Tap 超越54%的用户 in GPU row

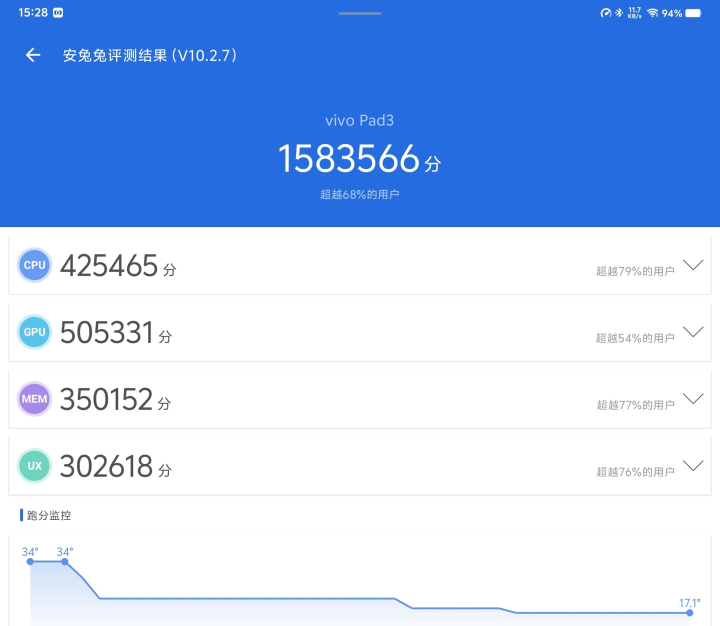point(635,338)
